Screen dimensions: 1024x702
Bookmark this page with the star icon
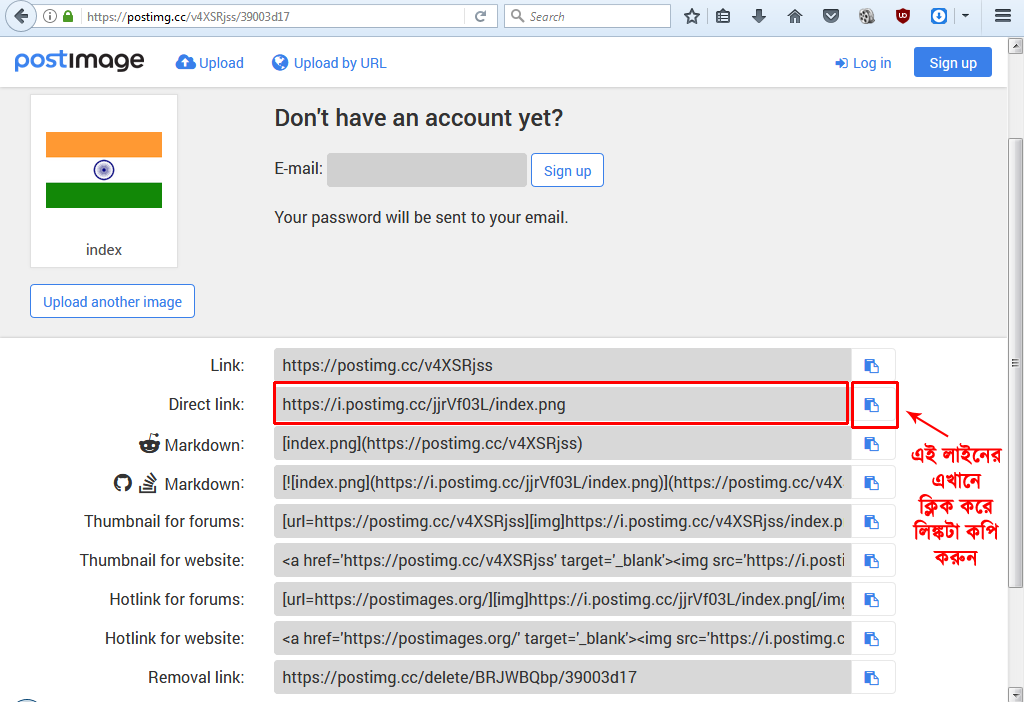(x=692, y=16)
